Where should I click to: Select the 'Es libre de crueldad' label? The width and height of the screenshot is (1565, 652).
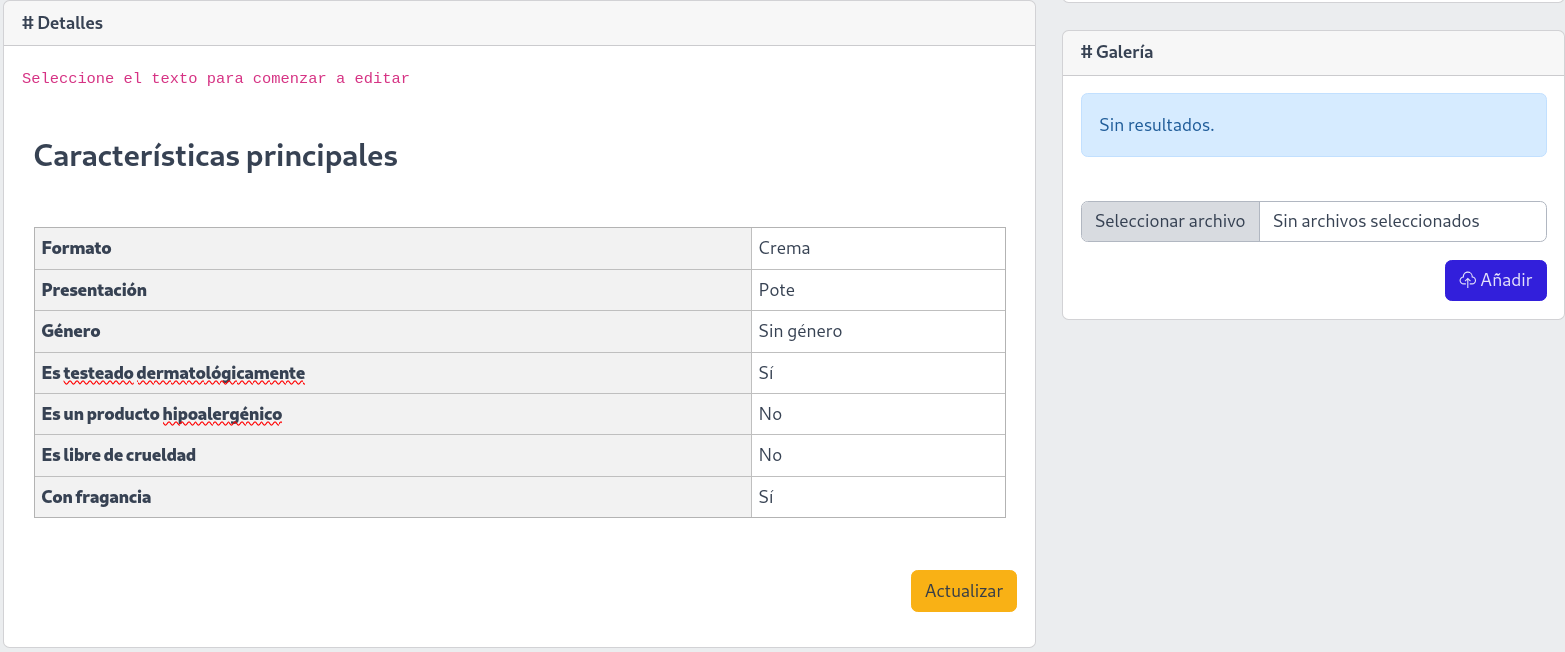(x=118, y=455)
